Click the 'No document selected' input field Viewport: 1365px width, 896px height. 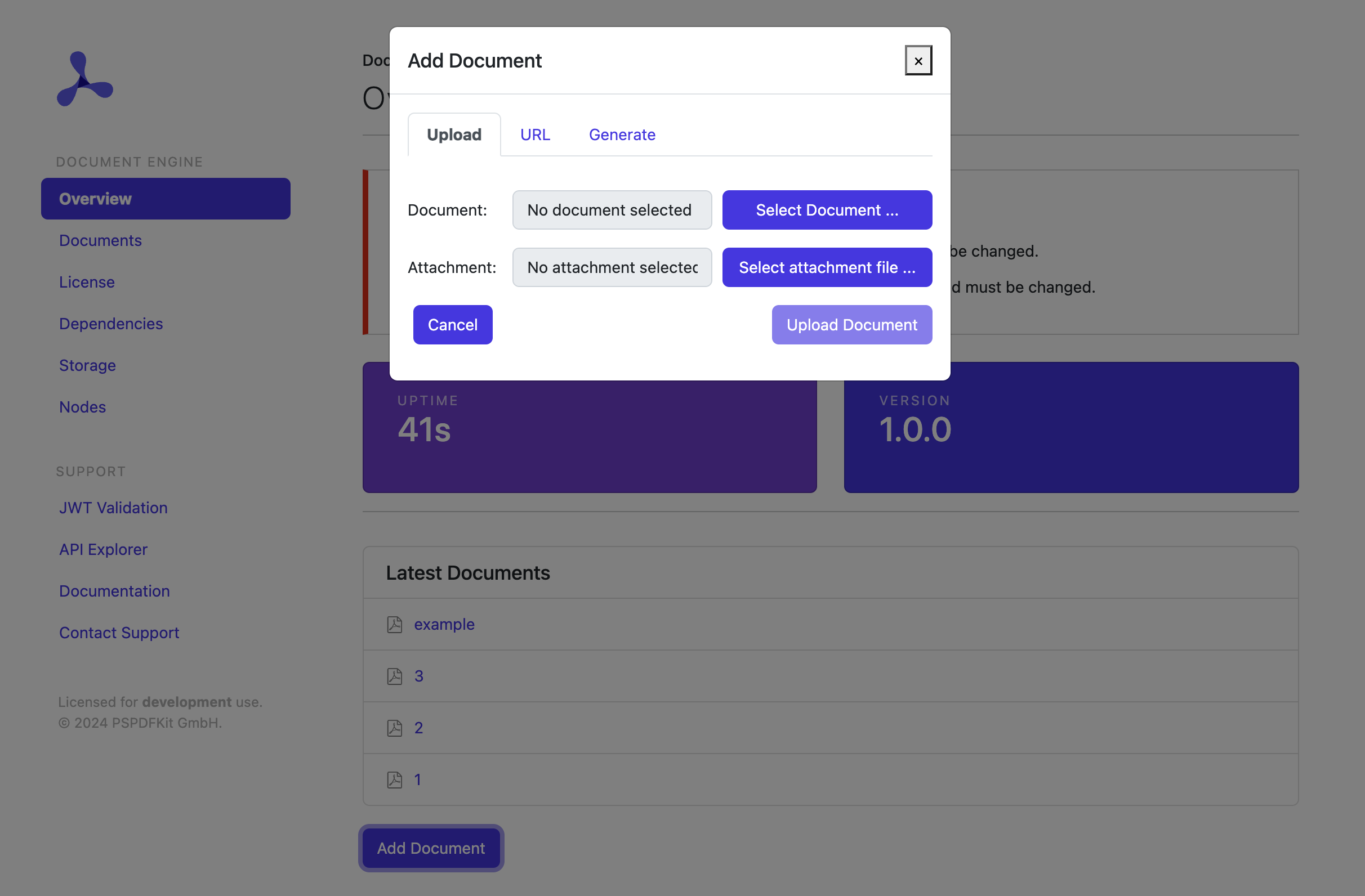(612, 209)
